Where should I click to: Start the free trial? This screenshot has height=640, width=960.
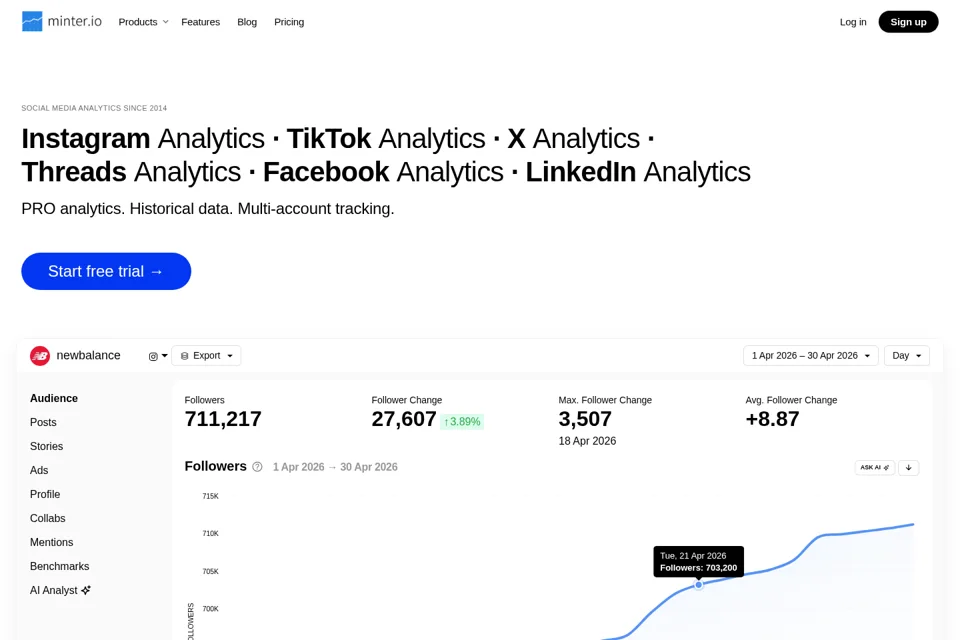pyautogui.click(x=106, y=271)
